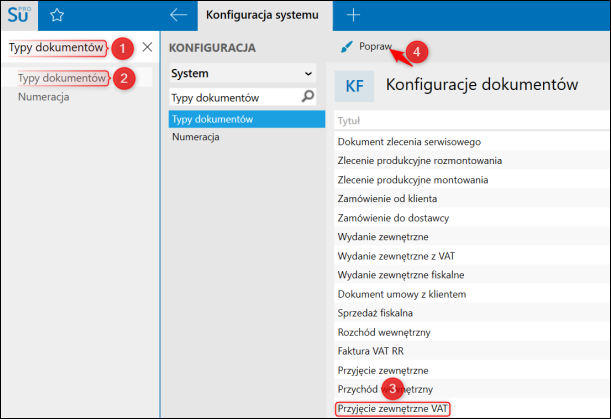611x419 pixels.
Task: Click the Su PRO application logo
Action: click(20, 15)
